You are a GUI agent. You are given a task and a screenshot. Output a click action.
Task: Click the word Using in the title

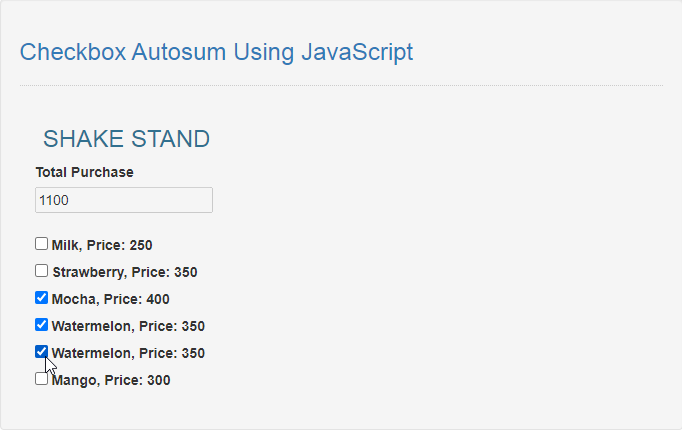[x=264, y=52]
